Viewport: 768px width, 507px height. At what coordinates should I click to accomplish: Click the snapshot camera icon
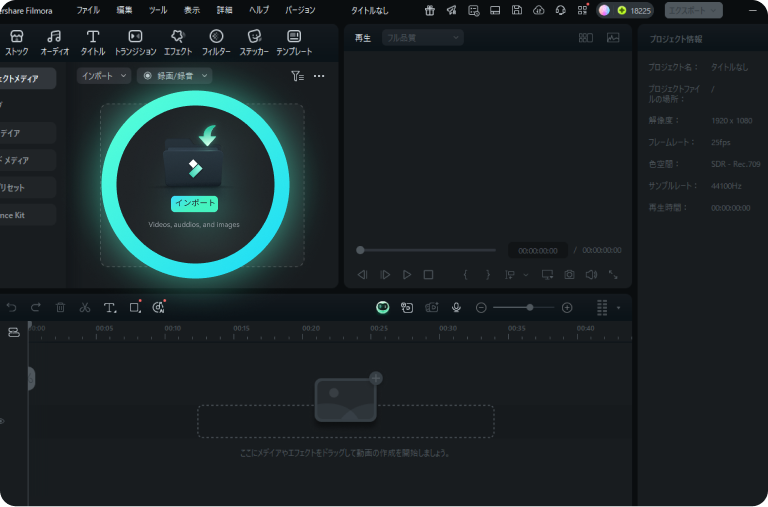pos(569,275)
